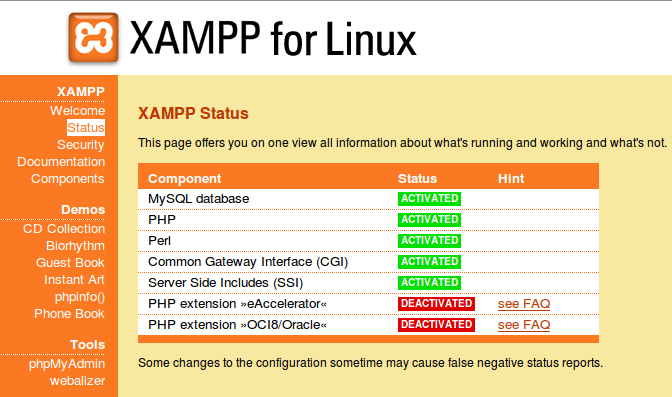The width and height of the screenshot is (672, 397).
Task: Open the Welcome page in sidebar
Action: [x=77, y=111]
